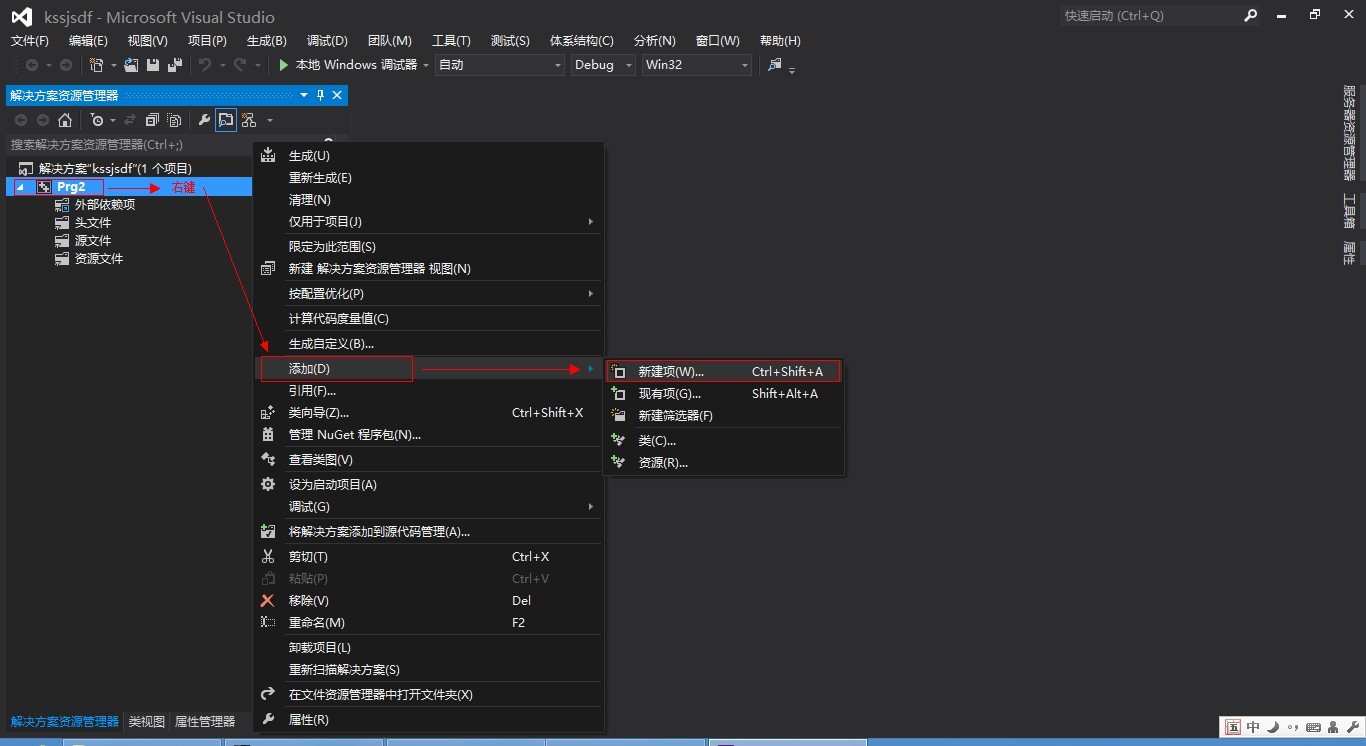1366x746 pixels.
Task: Open the debugger selection dropdown arrow
Action: point(426,66)
